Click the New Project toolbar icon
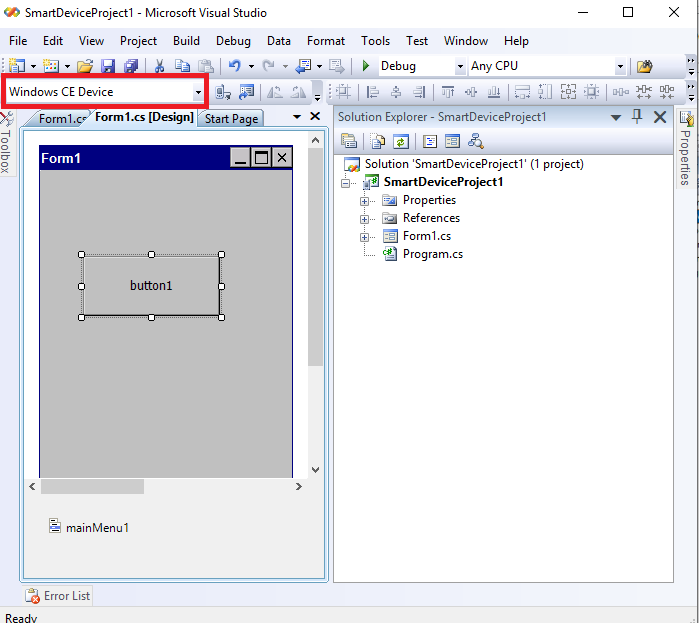Viewport: 699px width, 623px height. 17,66
